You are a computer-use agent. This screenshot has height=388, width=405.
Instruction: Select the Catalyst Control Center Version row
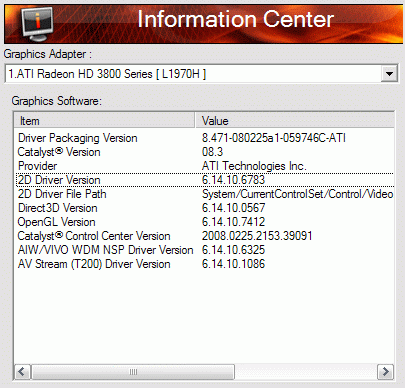[x=205, y=236]
